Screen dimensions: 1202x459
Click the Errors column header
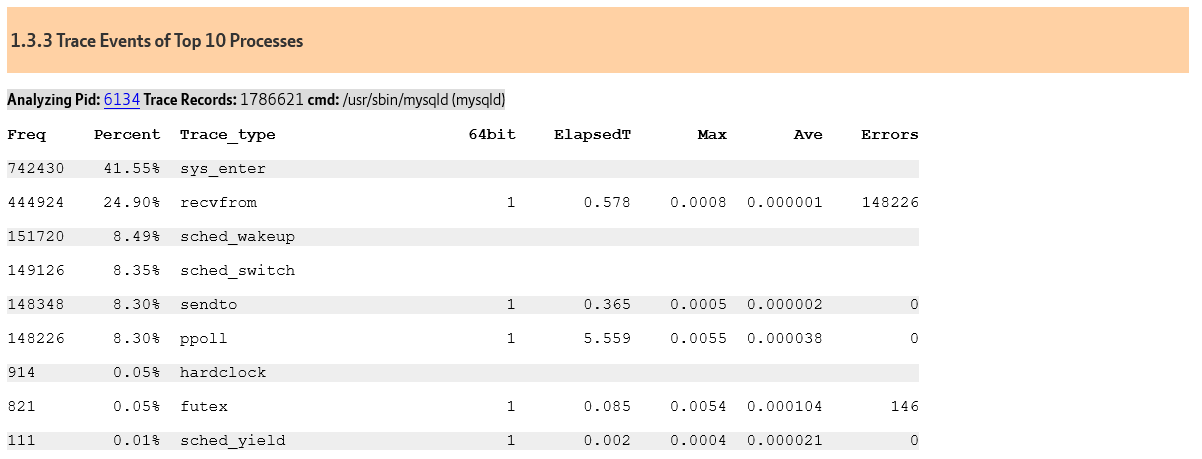point(890,134)
